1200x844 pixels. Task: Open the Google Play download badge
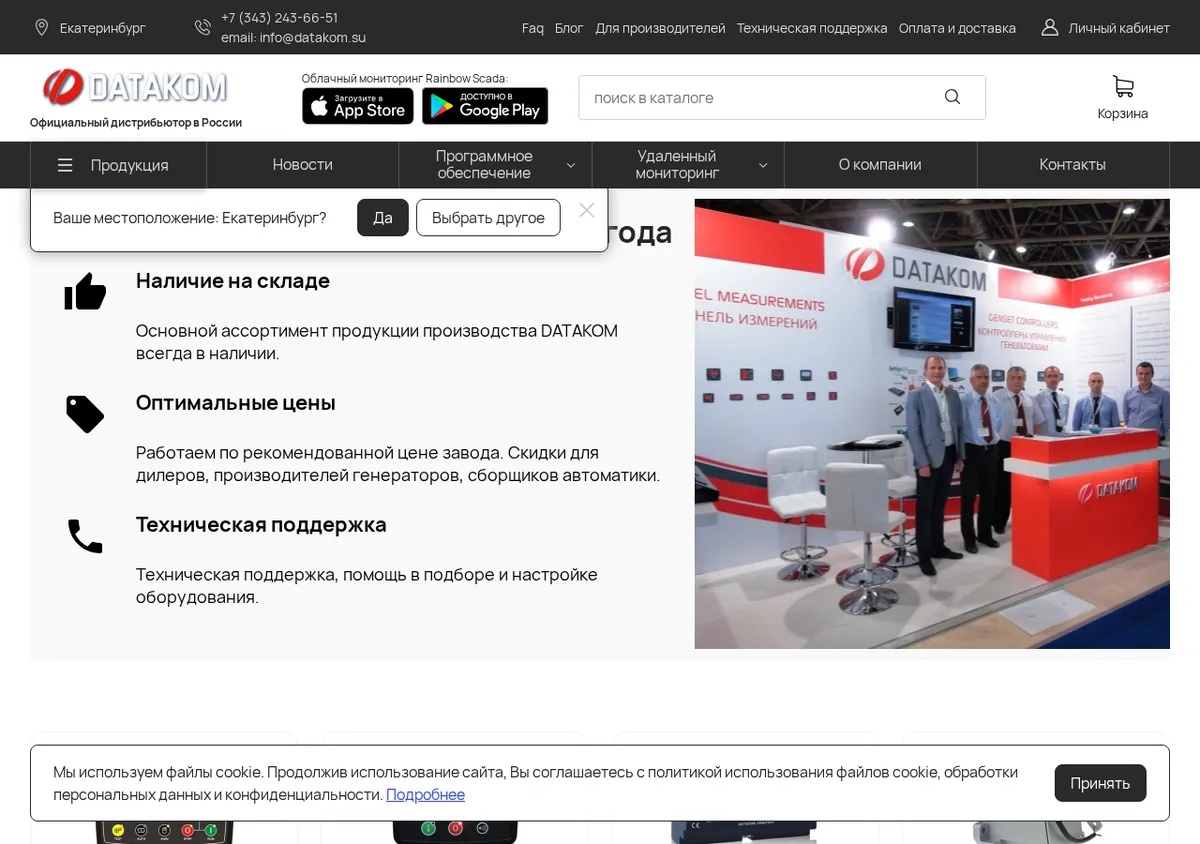485,106
